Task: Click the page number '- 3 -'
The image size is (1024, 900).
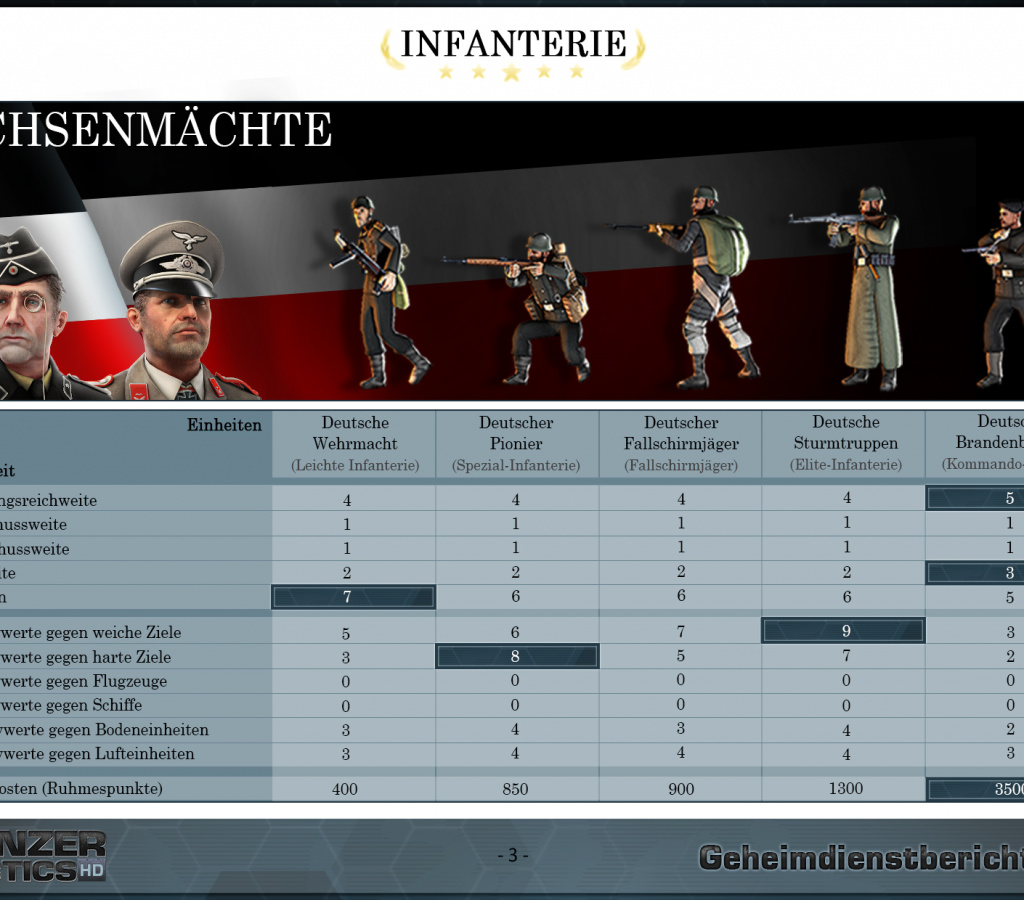Action: point(513,855)
